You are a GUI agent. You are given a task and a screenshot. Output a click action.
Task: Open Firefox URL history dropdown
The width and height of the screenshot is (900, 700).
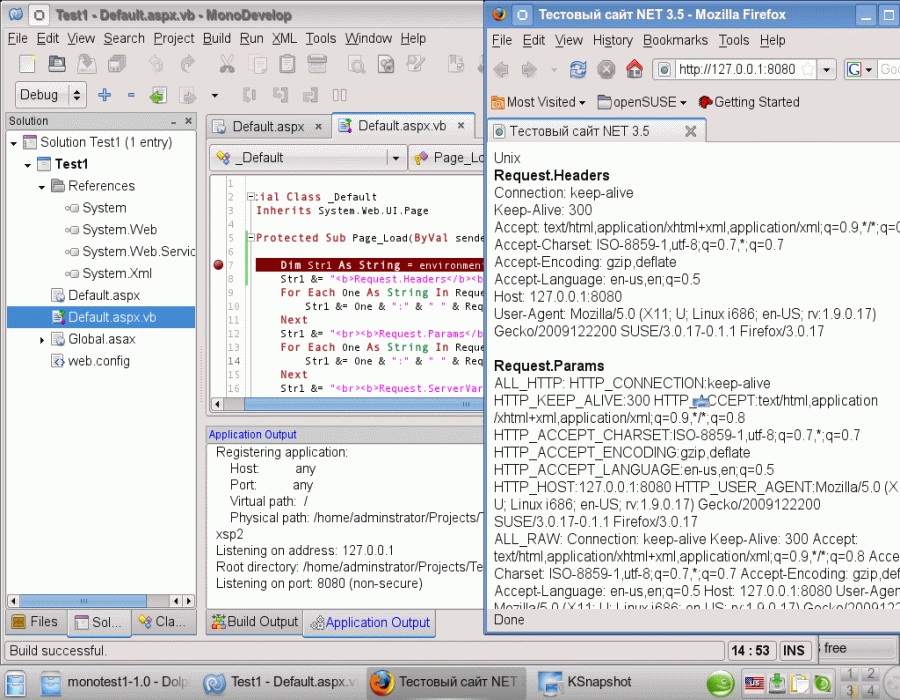click(x=827, y=70)
